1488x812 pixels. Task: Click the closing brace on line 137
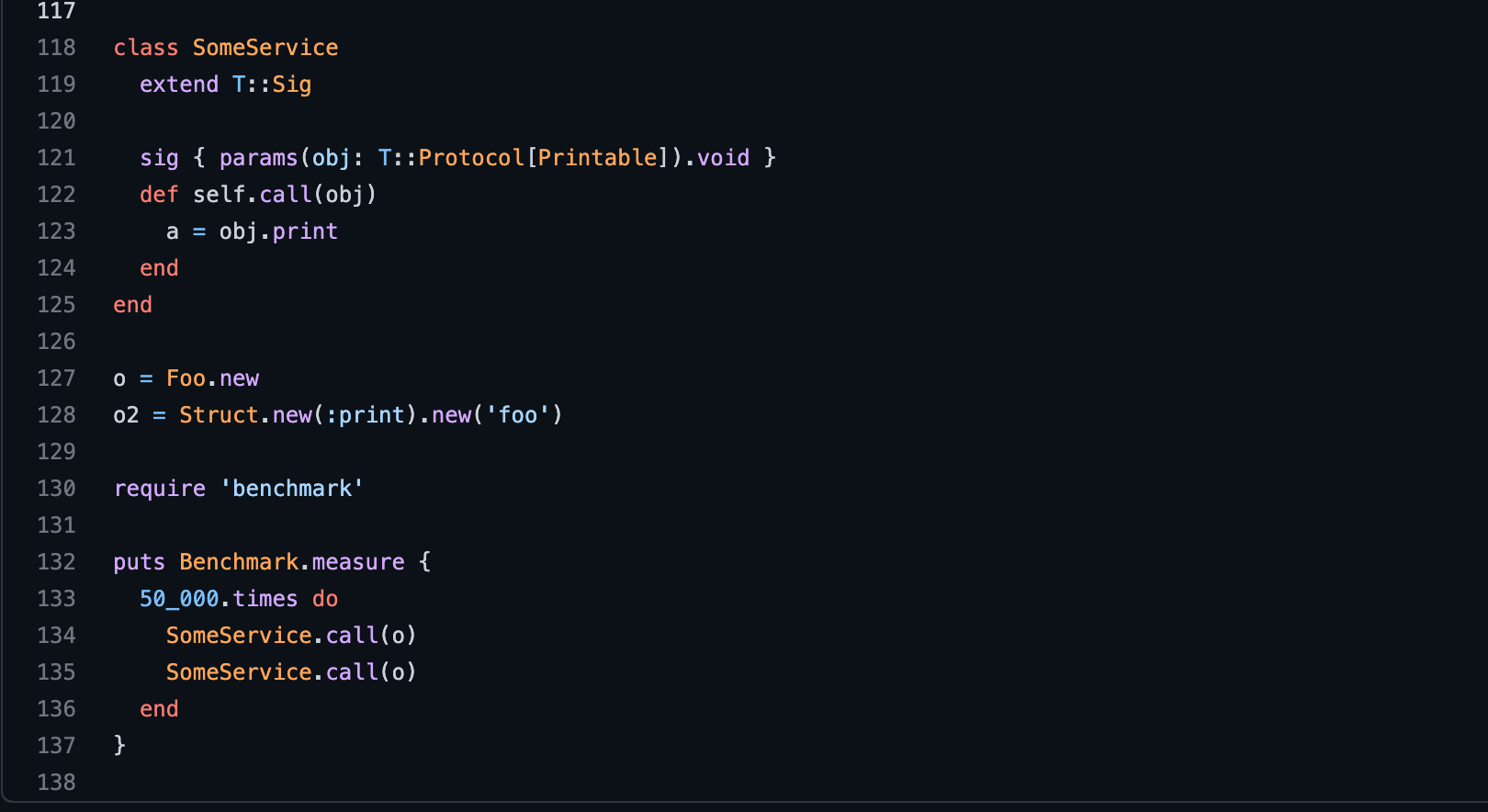(x=119, y=745)
